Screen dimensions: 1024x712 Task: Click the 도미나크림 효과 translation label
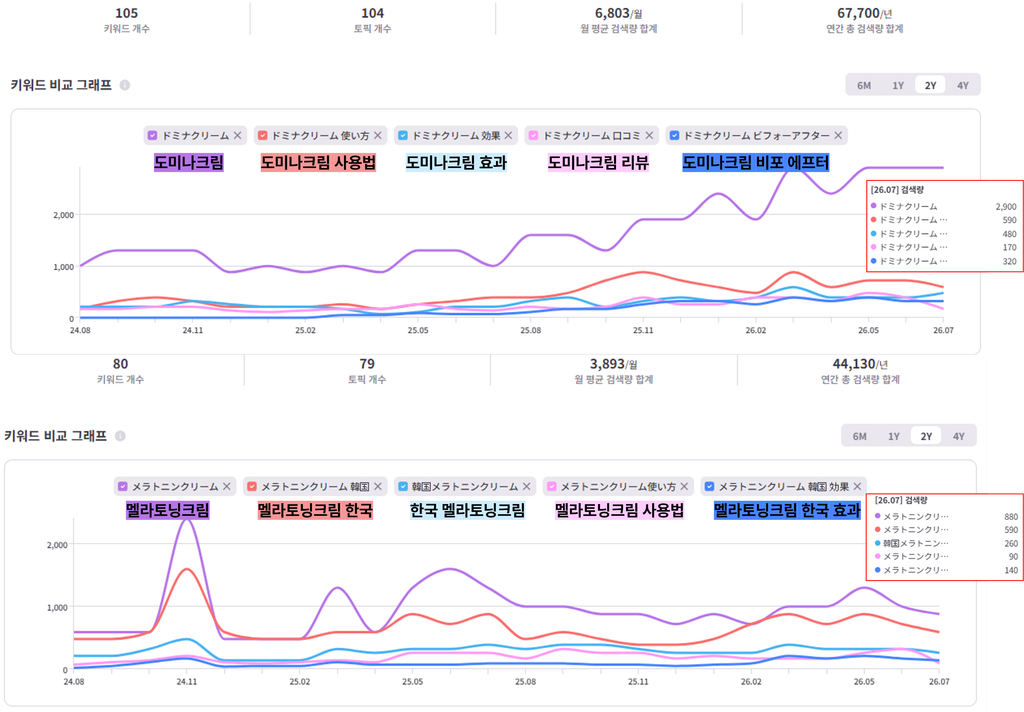click(456, 163)
